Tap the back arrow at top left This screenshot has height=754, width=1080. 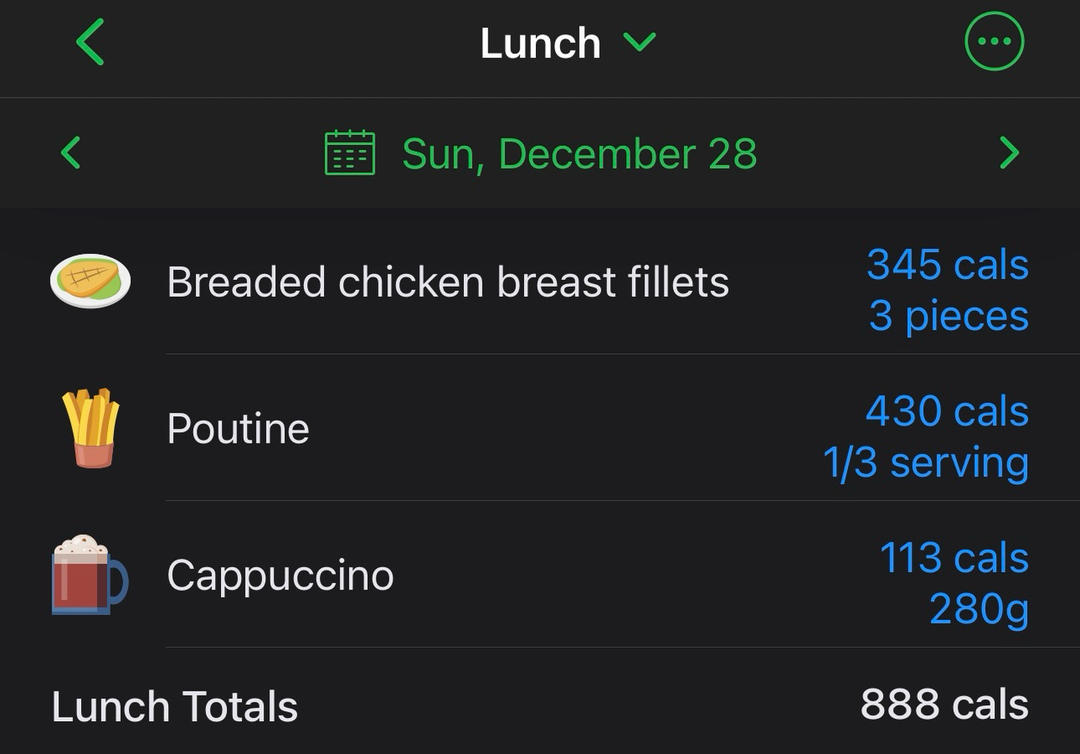point(90,43)
